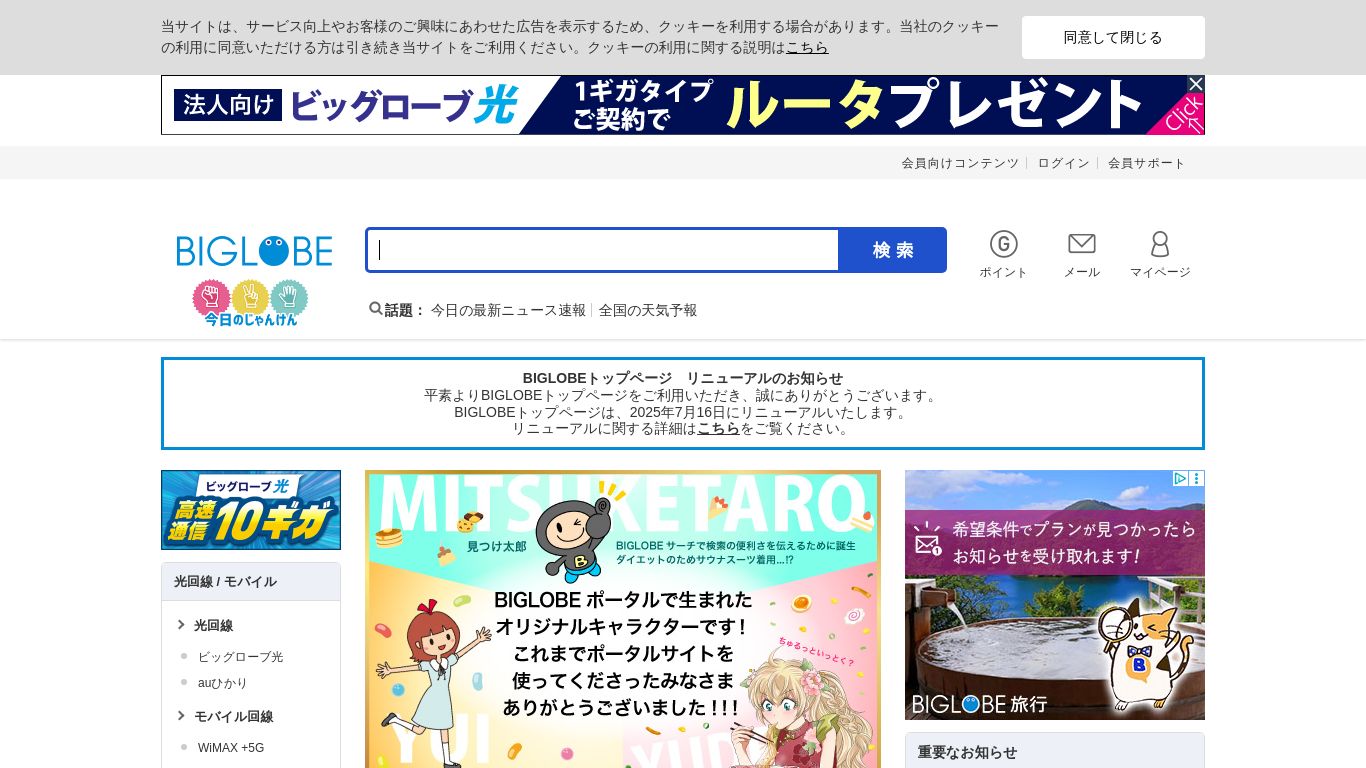Open the ログイン link
The height and width of the screenshot is (768, 1366).
pyautogui.click(x=1063, y=163)
